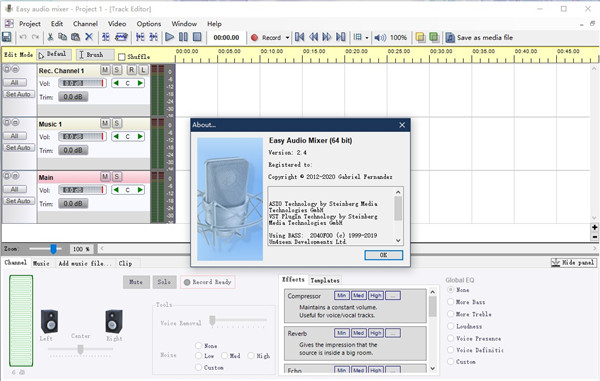The image size is (600, 381).
Task: Pan Music 1 right with green arrow
Action: tap(140, 136)
